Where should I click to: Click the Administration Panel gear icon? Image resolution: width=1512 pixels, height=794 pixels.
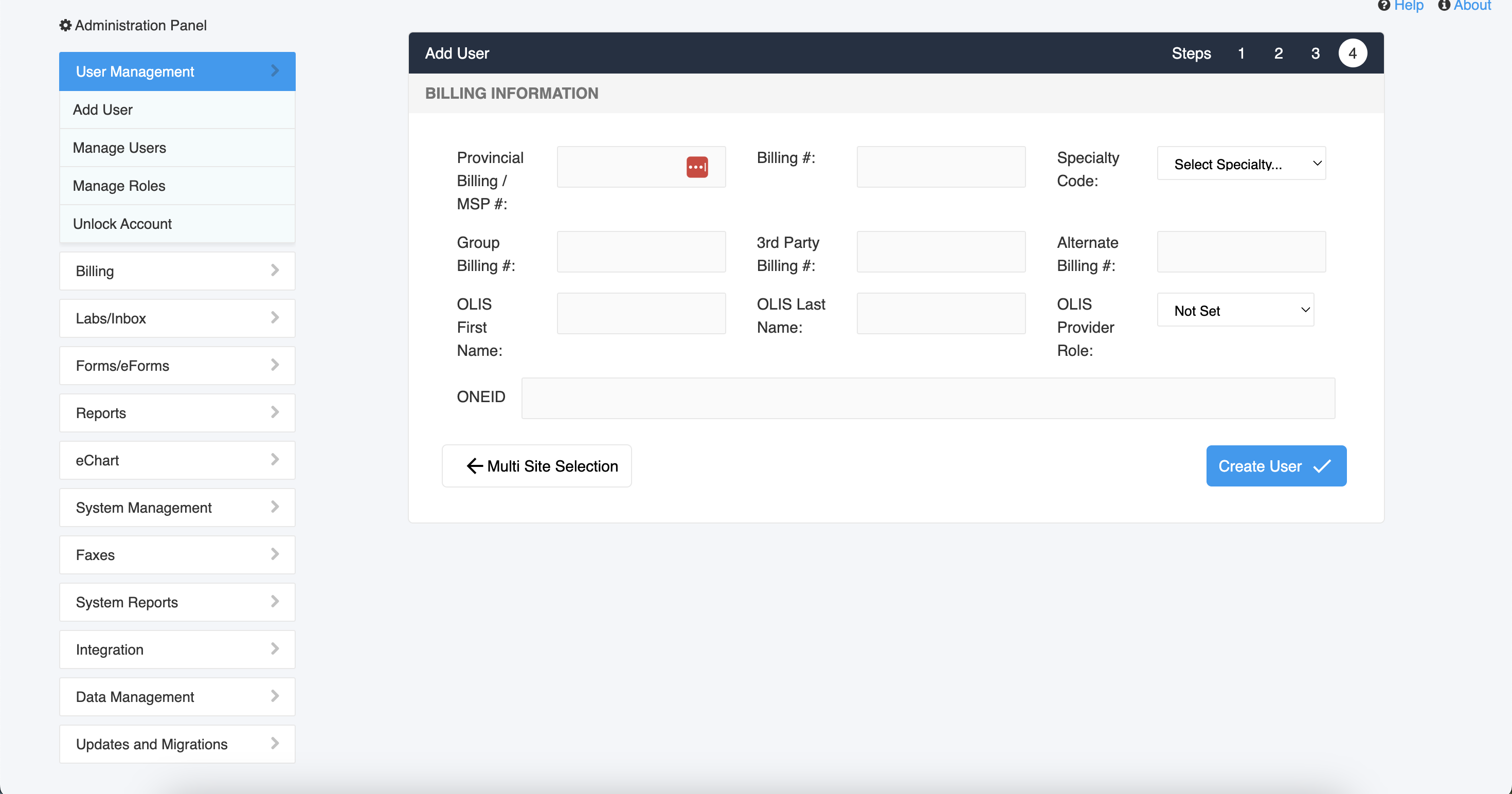66,25
